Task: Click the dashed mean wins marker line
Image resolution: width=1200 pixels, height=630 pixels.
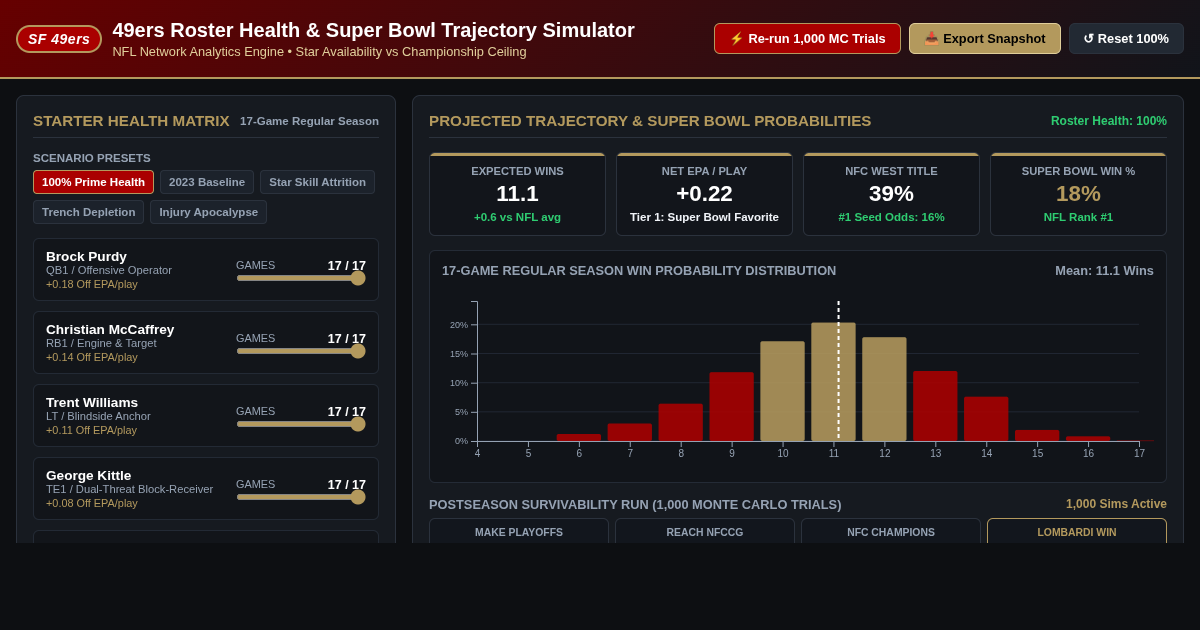Action: tap(838, 371)
